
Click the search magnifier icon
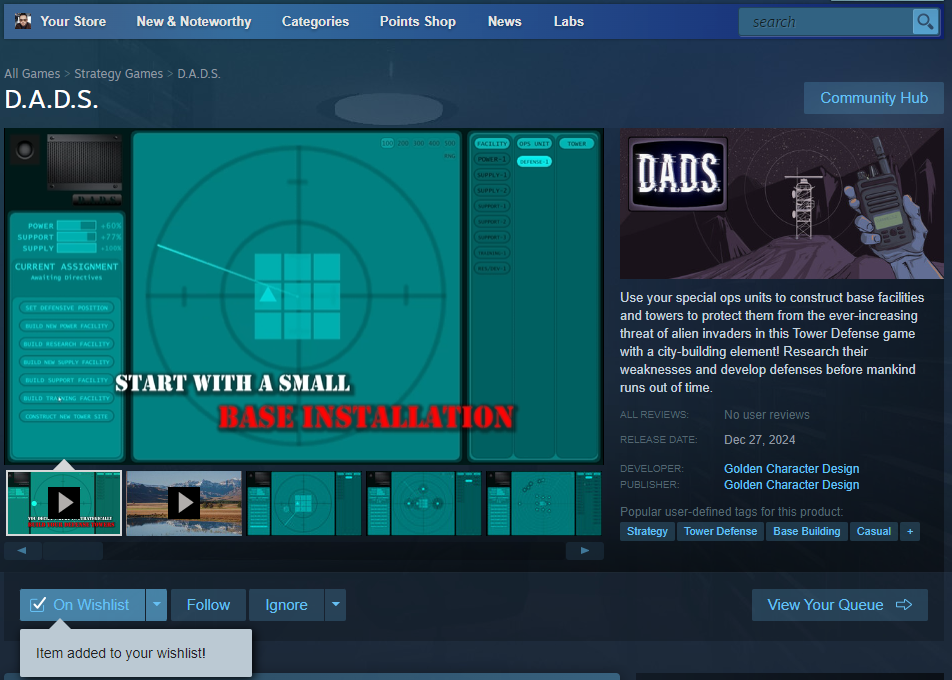925,22
